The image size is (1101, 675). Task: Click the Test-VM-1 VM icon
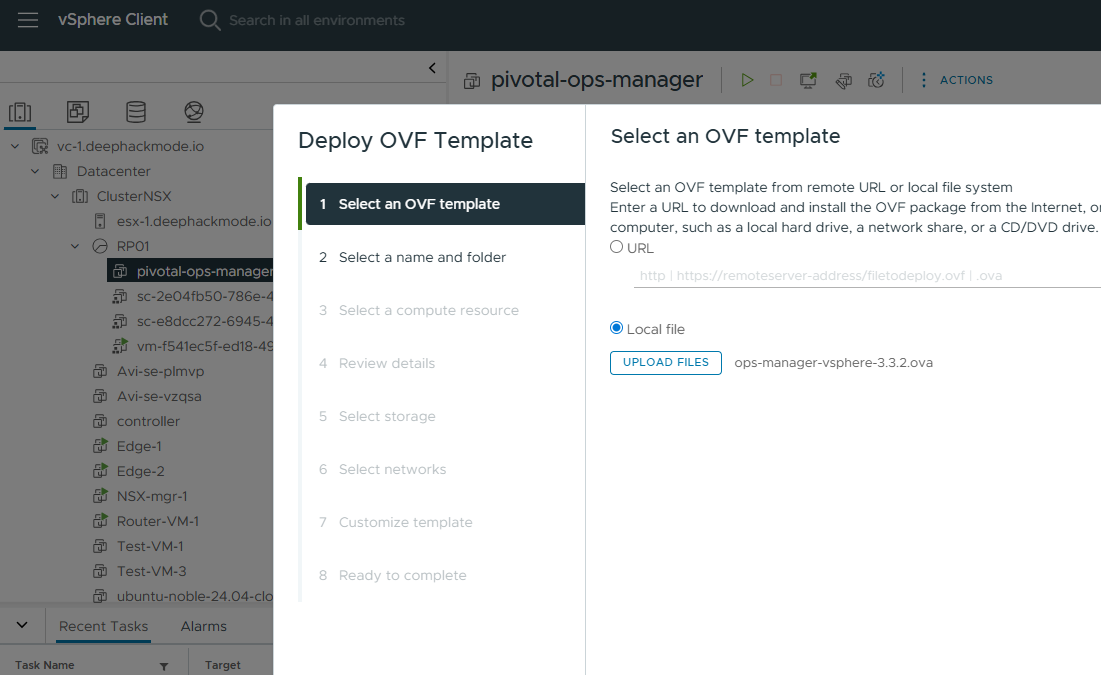point(100,546)
